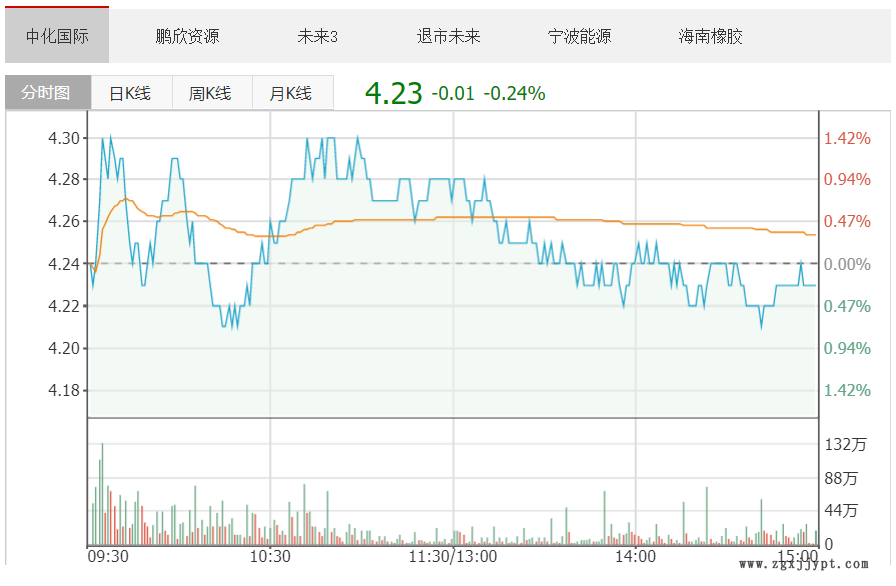Click the 0.00% percent axis label
896x586 pixels.
point(847,264)
